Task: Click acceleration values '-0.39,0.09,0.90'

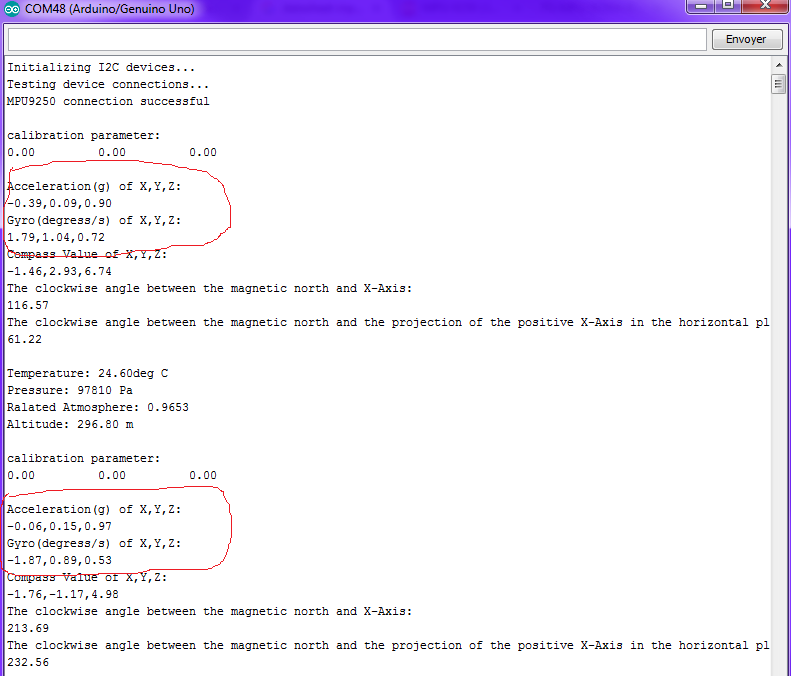Action: [60, 203]
